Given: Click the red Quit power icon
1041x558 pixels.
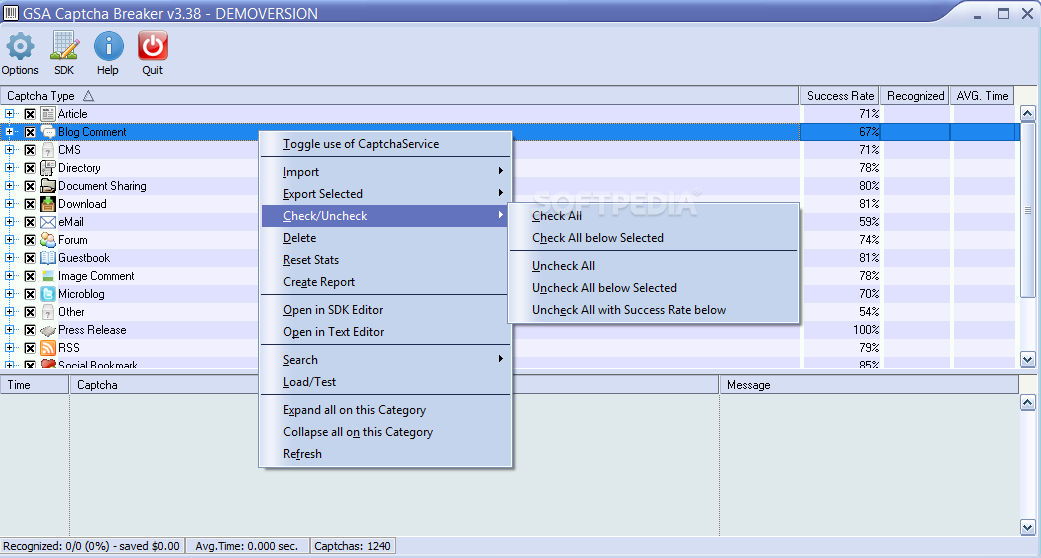Looking at the screenshot, I should (153, 46).
